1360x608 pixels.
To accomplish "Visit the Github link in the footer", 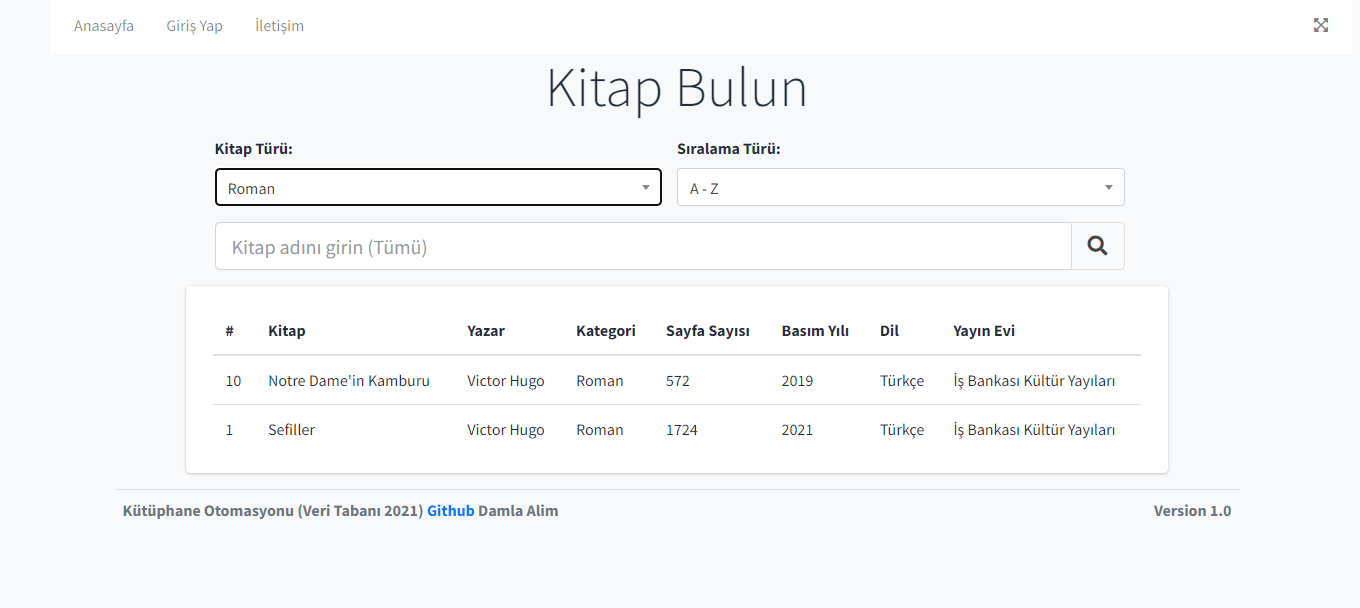I will 450,510.
